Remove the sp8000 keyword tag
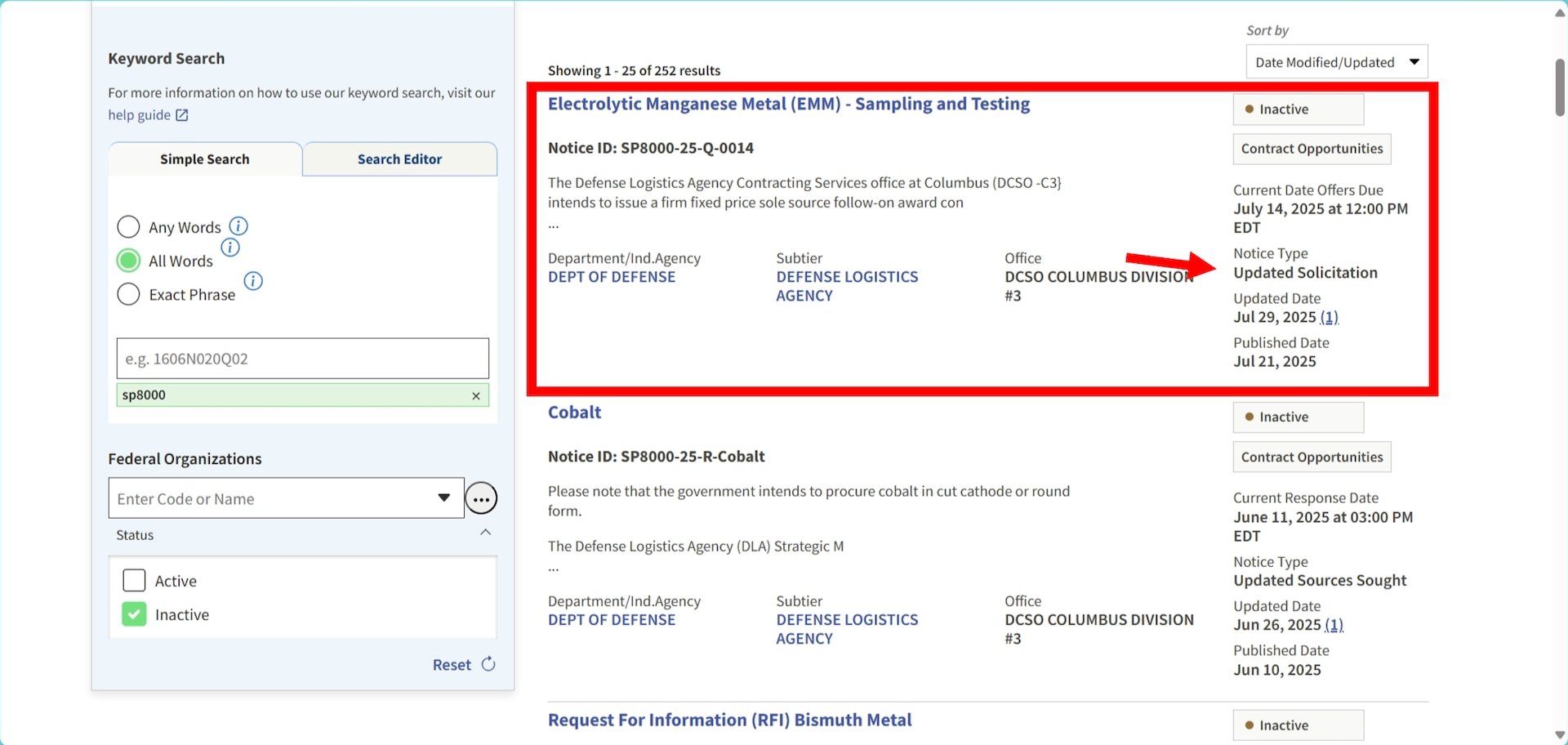Viewport: 1568px width, 745px height. coord(476,396)
